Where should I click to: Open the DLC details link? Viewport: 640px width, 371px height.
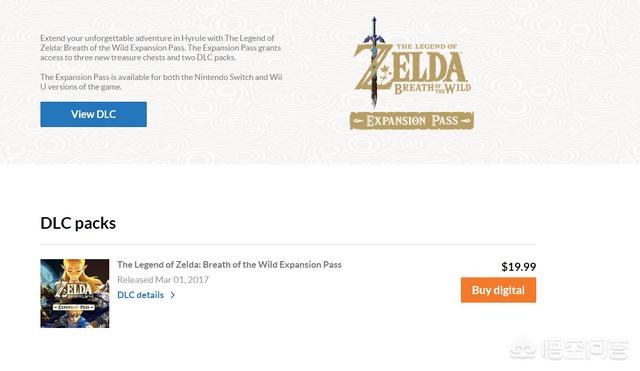point(140,295)
